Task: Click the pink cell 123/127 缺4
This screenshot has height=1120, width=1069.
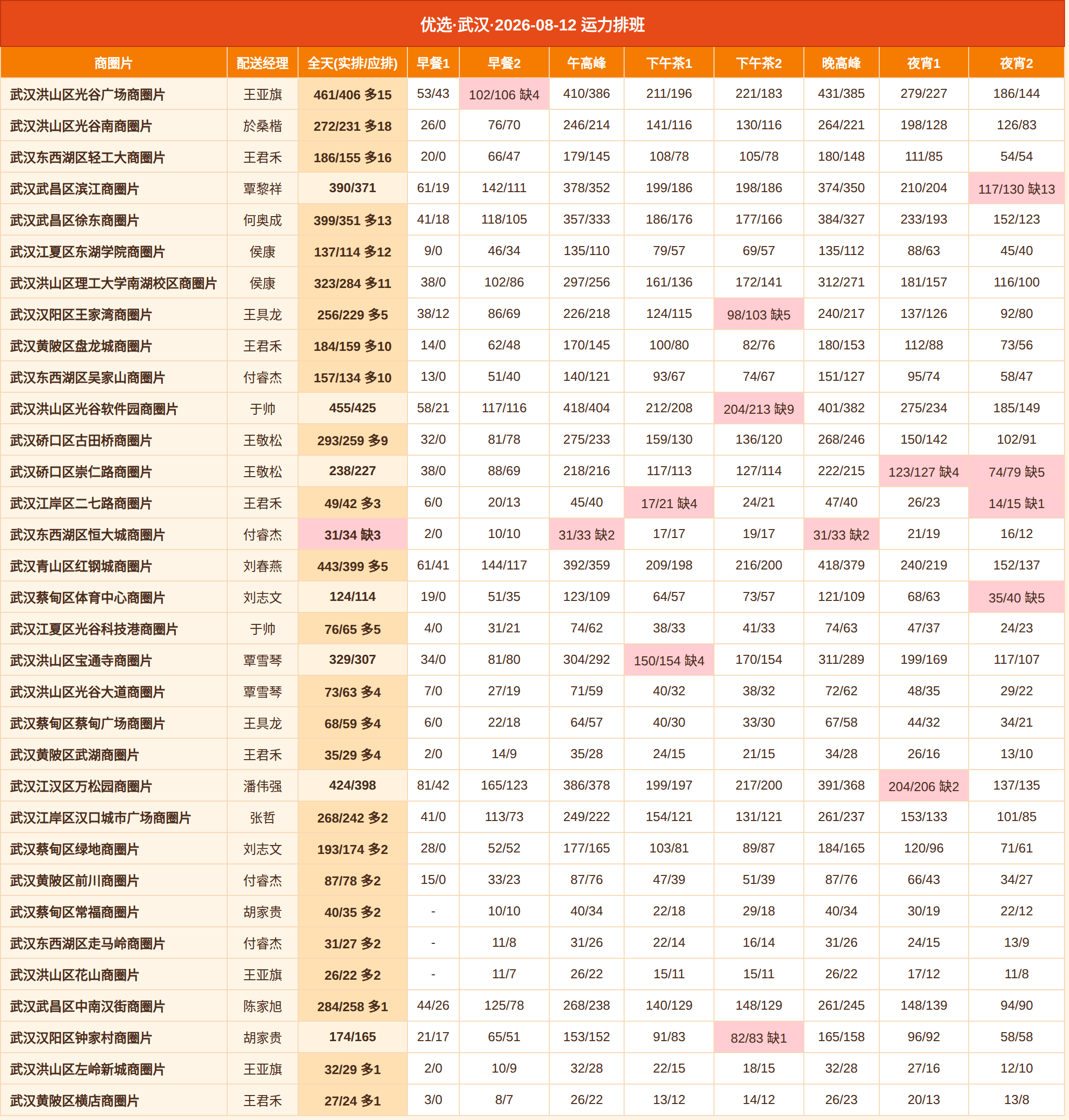Action: [x=924, y=472]
